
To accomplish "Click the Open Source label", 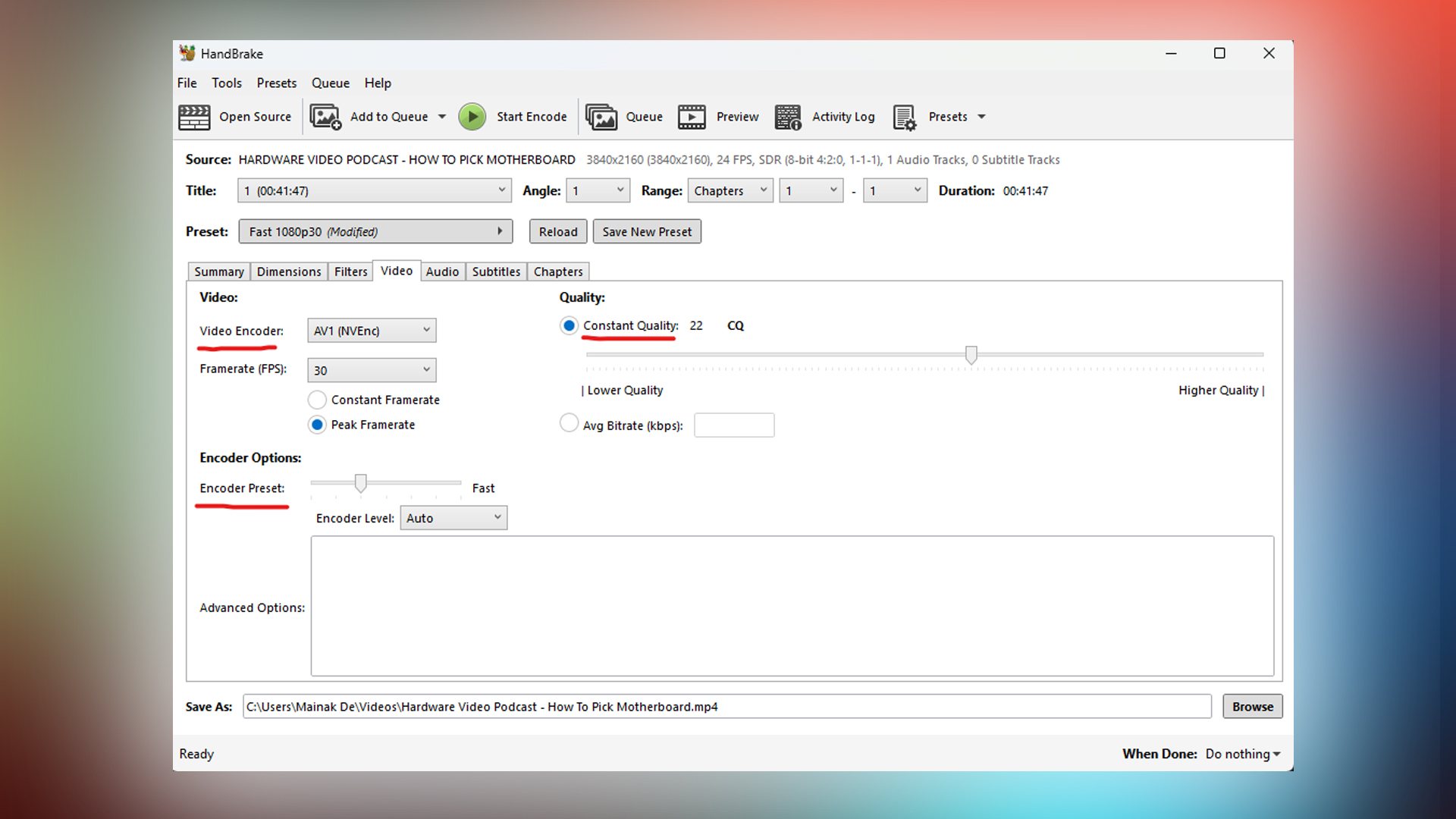I will 255,117.
